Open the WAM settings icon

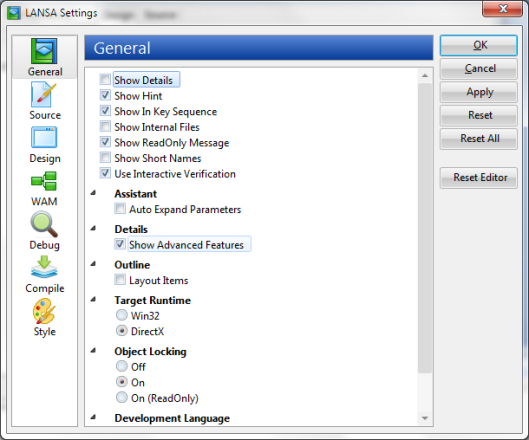(x=44, y=181)
